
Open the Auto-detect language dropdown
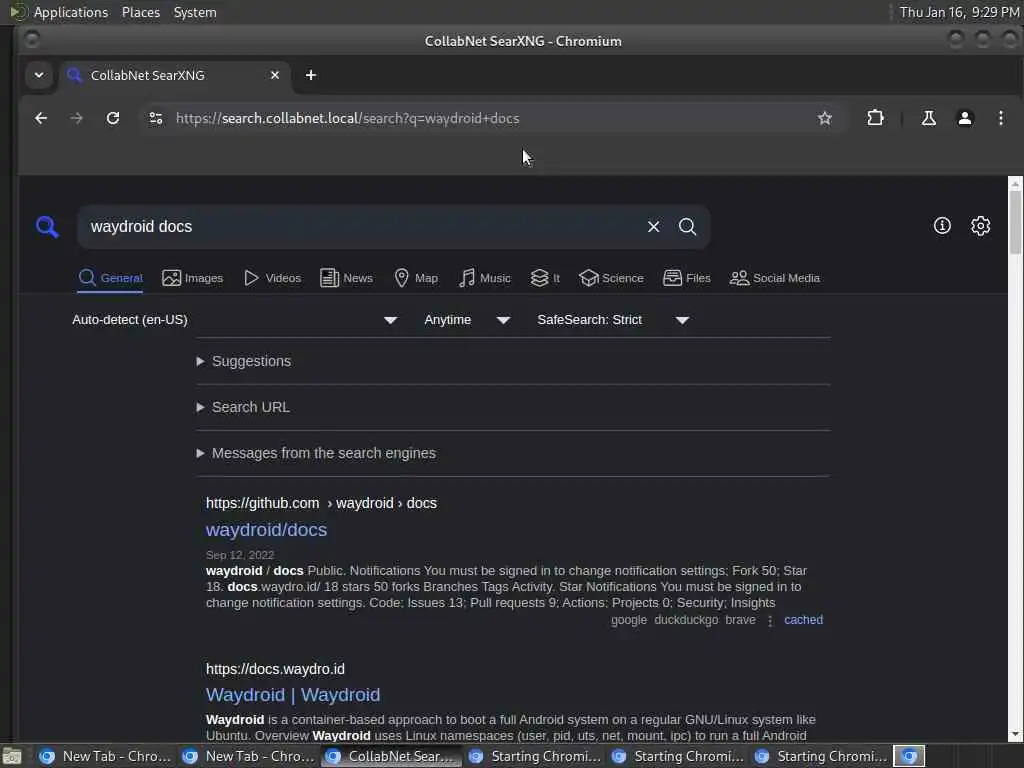234,320
